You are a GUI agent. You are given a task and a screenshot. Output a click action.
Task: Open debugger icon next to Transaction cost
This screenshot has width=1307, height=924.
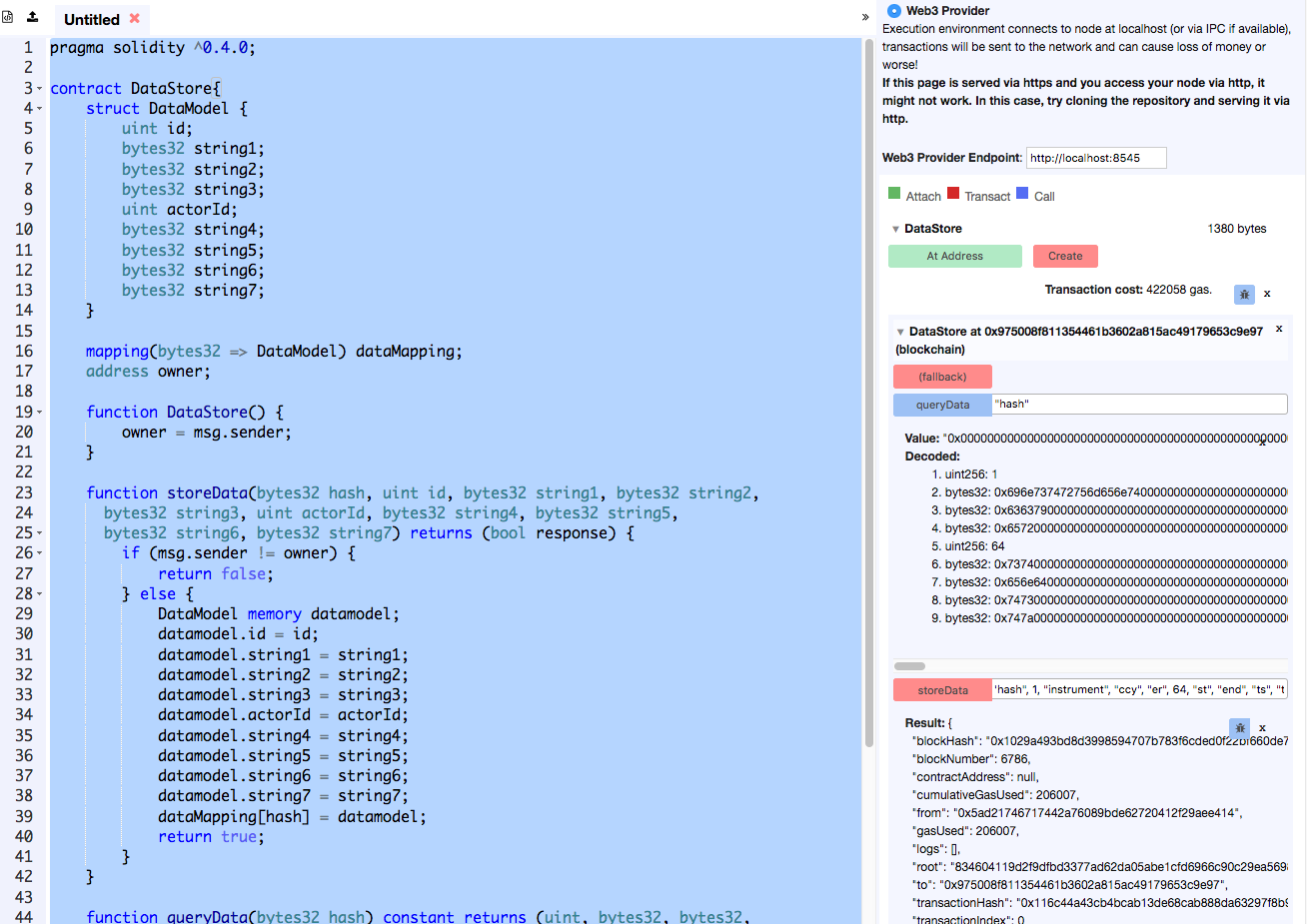[1244, 295]
